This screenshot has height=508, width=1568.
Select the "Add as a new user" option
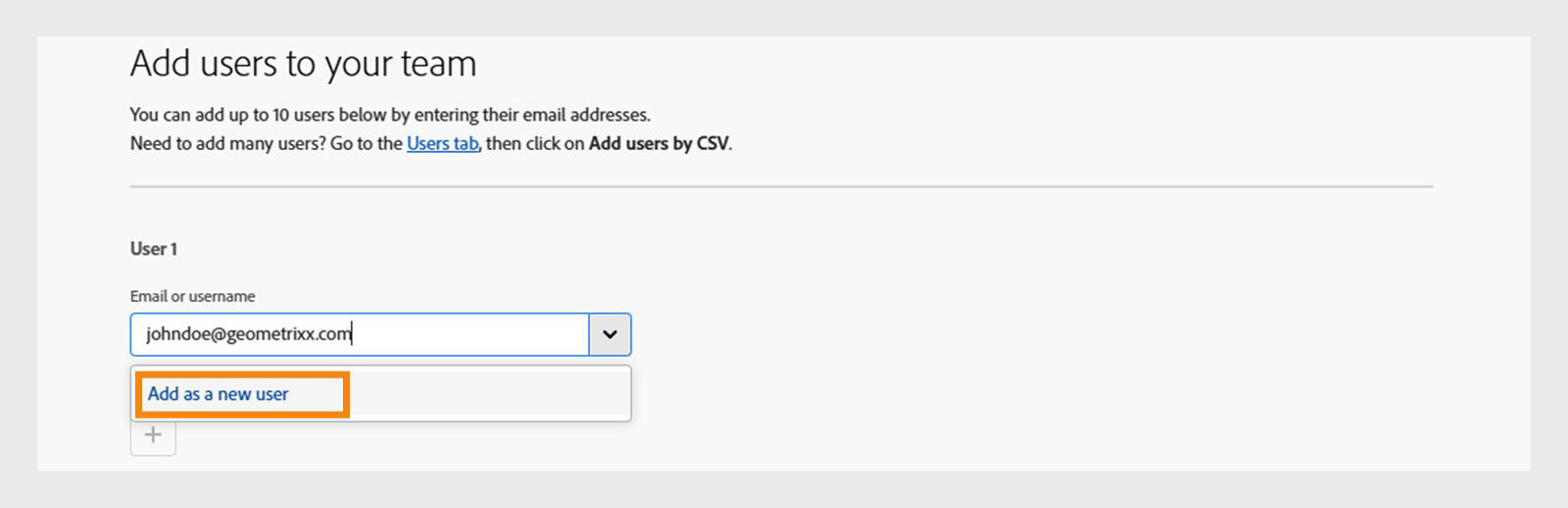(218, 394)
